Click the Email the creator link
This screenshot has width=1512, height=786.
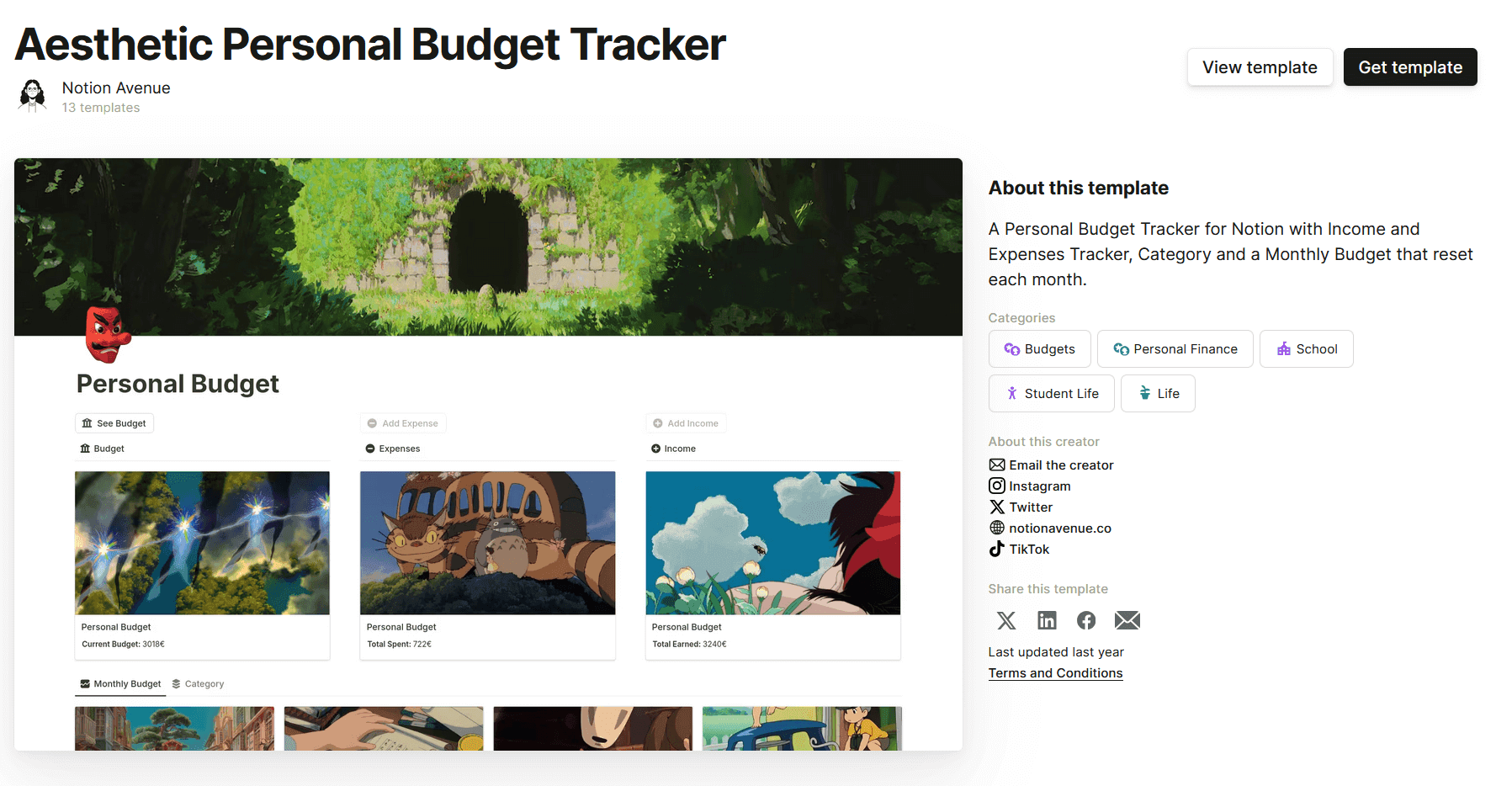pyautogui.click(x=1061, y=465)
